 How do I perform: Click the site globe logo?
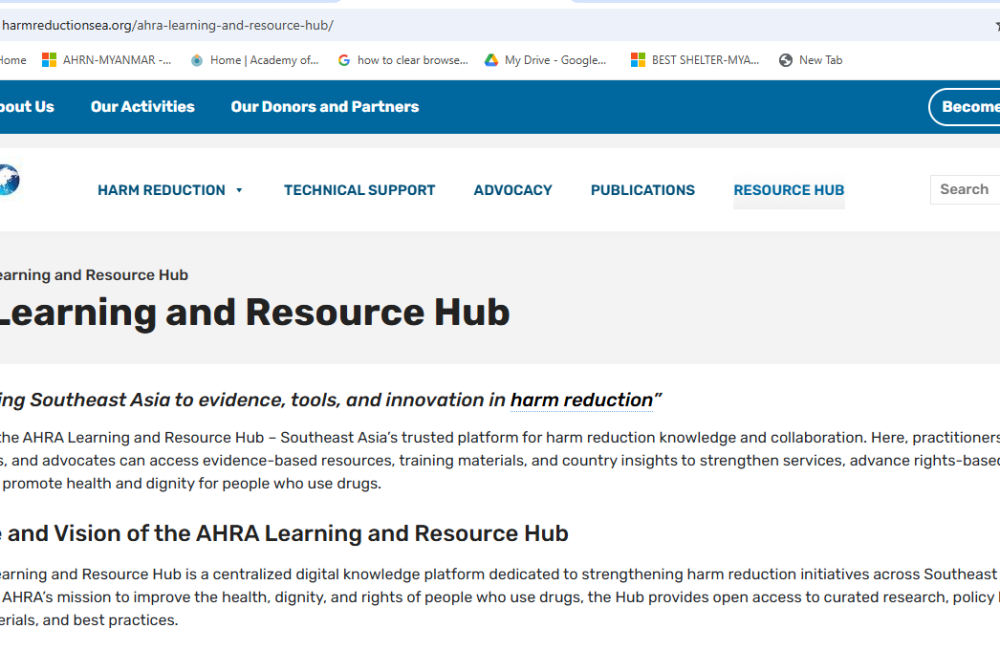(8, 180)
